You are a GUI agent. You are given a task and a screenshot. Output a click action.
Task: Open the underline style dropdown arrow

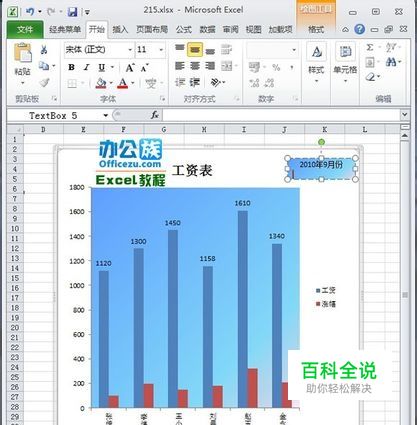click(112, 67)
